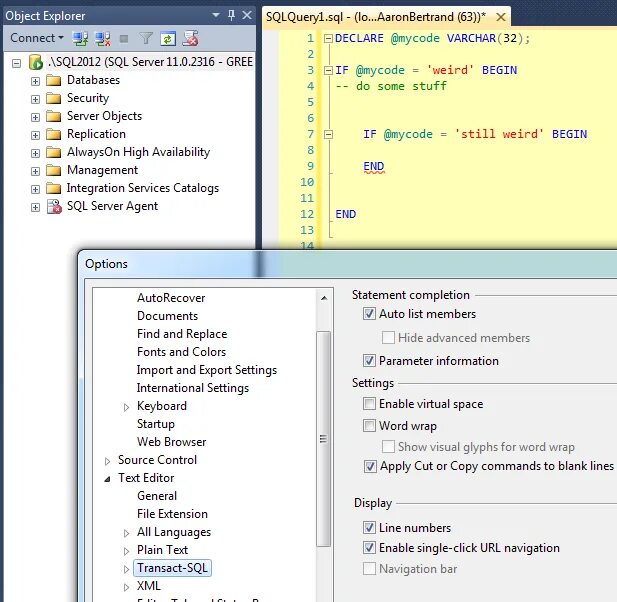This screenshot has height=602, width=617.
Task: Click the Server Objects folder icon
Action: coord(54,116)
